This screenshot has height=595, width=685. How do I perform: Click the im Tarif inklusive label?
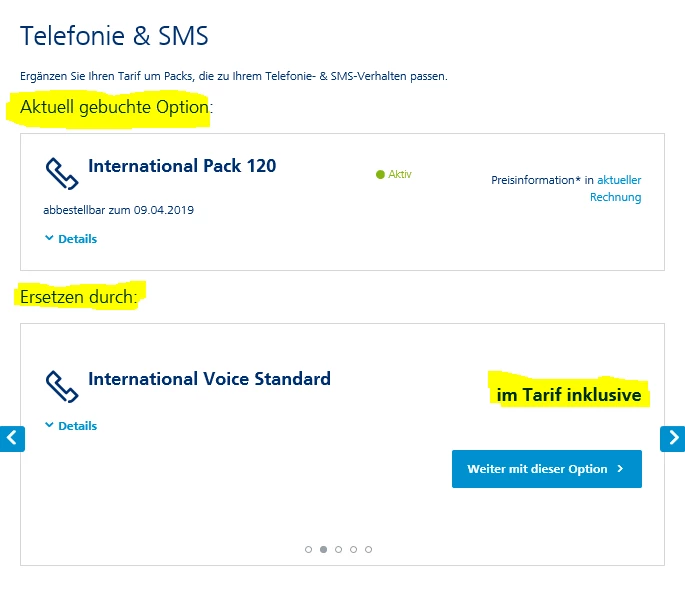pos(568,395)
